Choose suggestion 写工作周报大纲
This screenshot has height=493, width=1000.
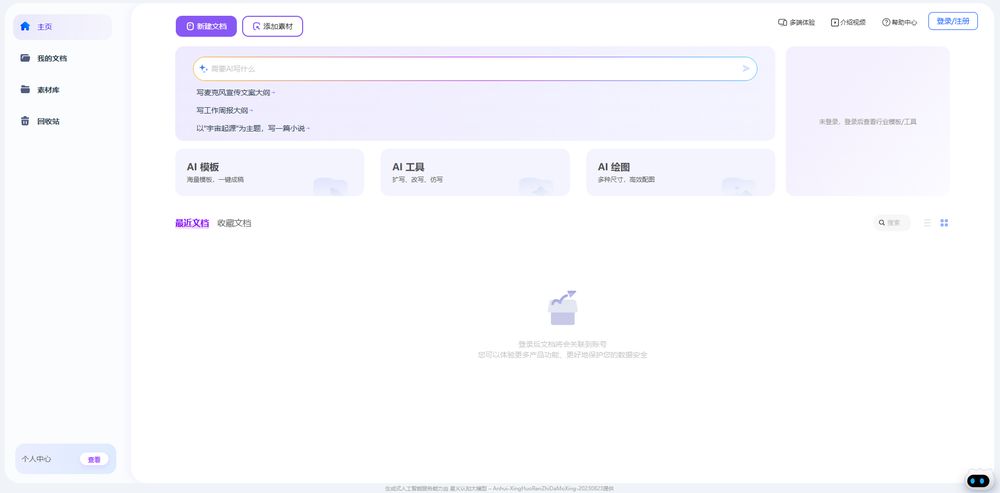(x=224, y=110)
